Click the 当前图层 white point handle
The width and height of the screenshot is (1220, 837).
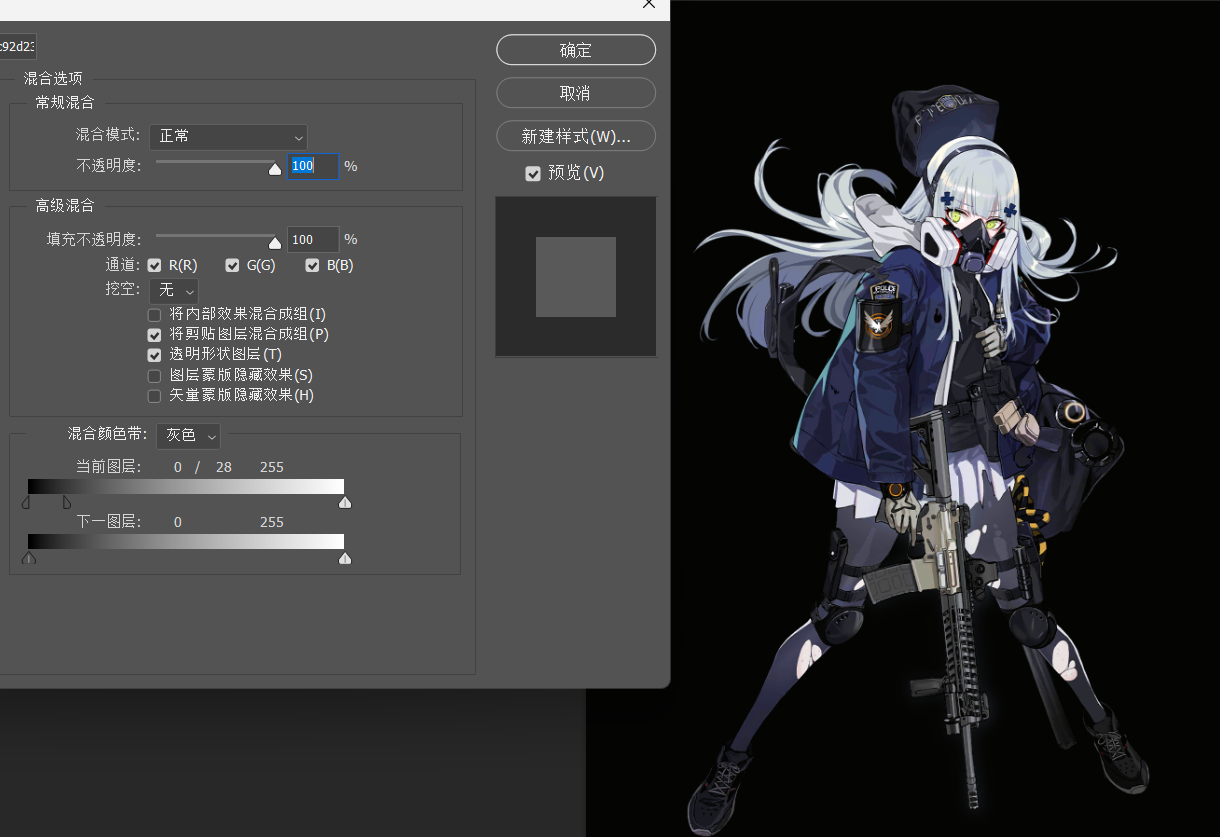345,502
